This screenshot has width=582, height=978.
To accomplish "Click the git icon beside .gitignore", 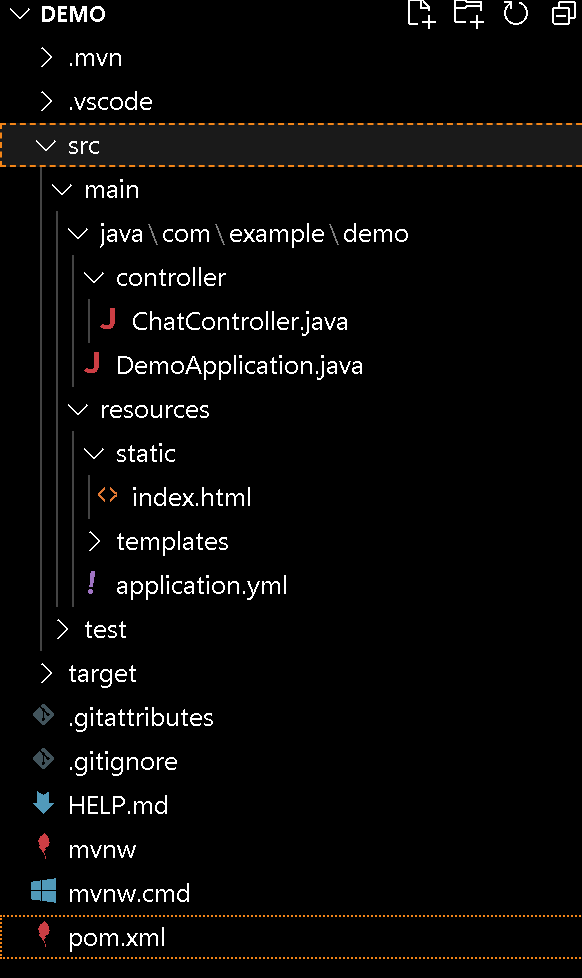I will [x=44, y=760].
